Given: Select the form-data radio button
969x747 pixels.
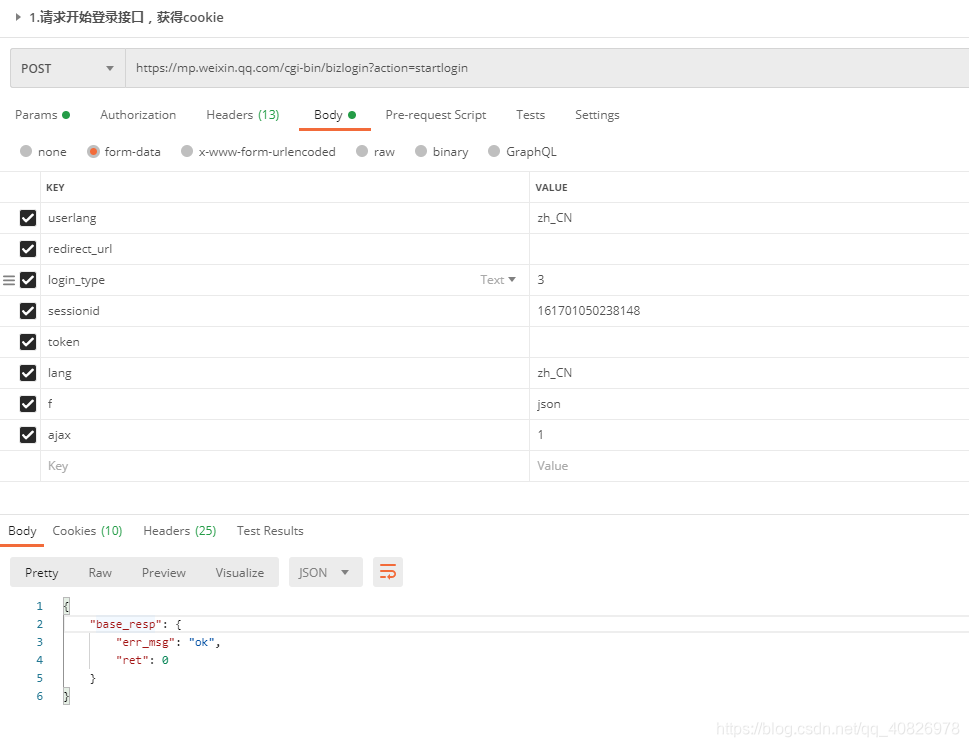Looking at the screenshot, I should click(93, 151).
